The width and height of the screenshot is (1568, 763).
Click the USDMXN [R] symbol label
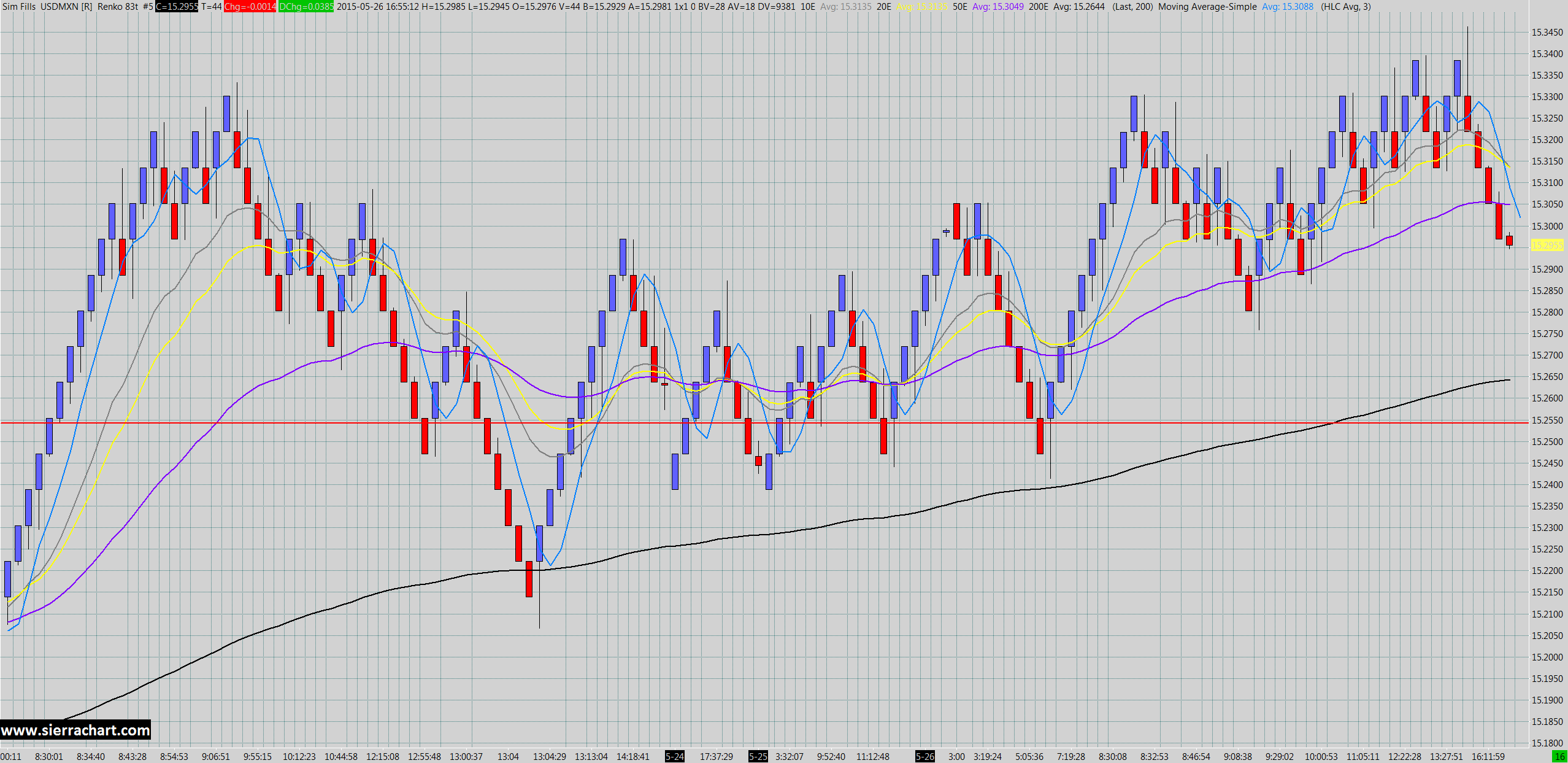[66, 7]
